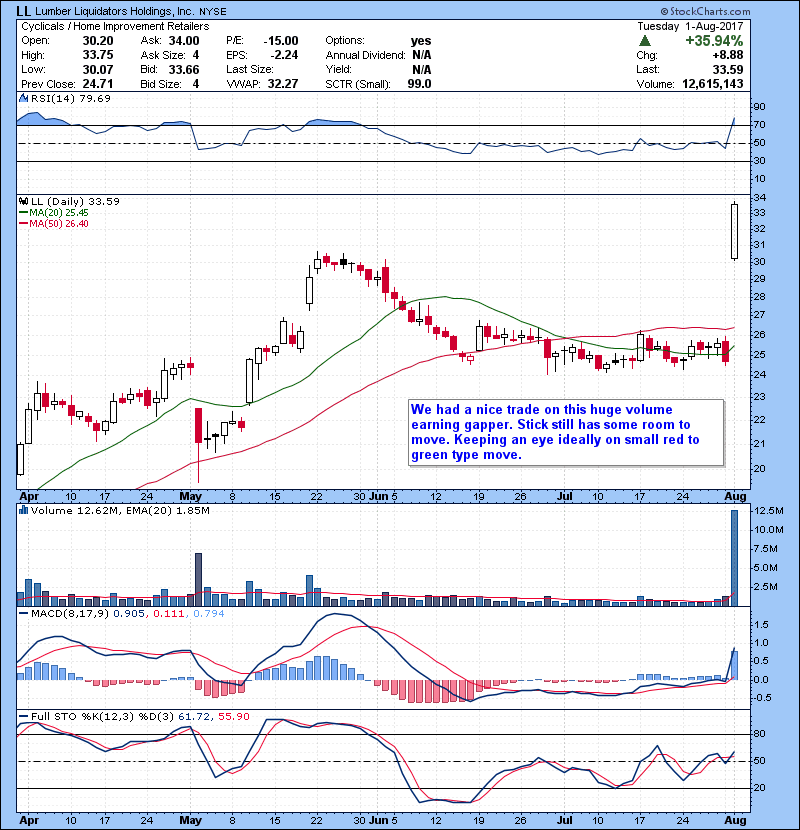
Task: Click the blue annotation text box
Action: click(x=566, y=432)
